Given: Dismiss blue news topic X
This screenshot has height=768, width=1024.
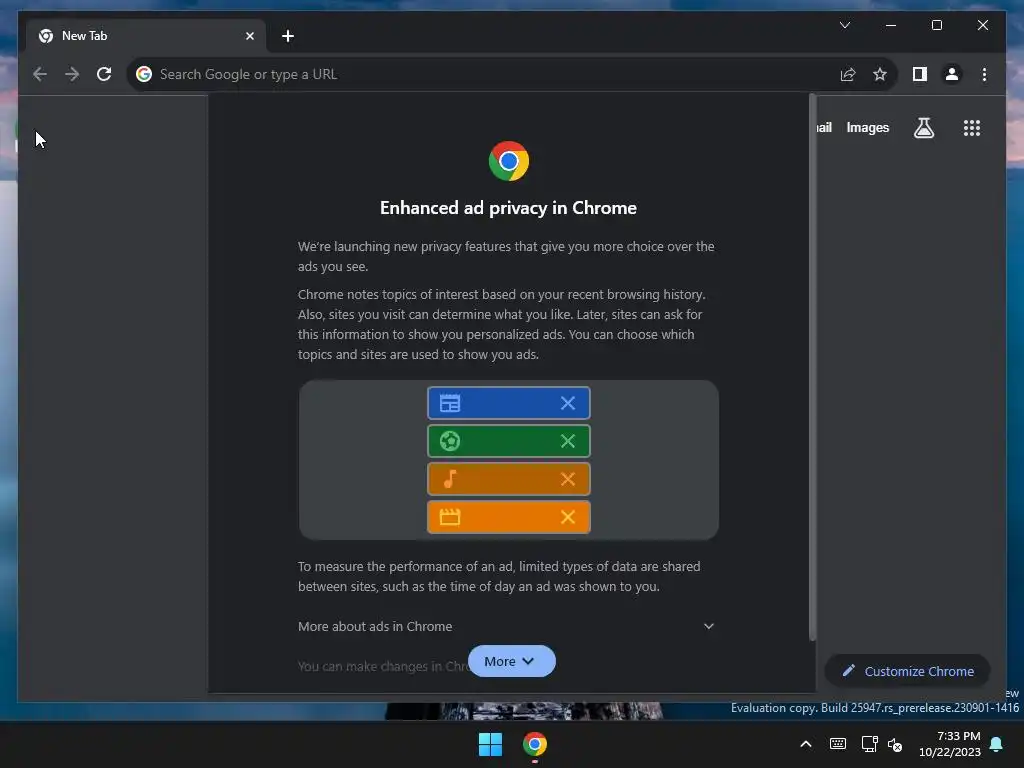Looking at the screenshot, I should click(x=568, y=403).
